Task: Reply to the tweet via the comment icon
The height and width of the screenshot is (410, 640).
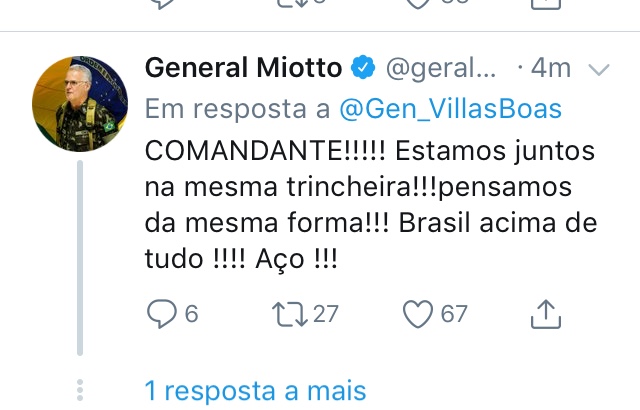Action: pyautogui.click(x=162, y=314)
